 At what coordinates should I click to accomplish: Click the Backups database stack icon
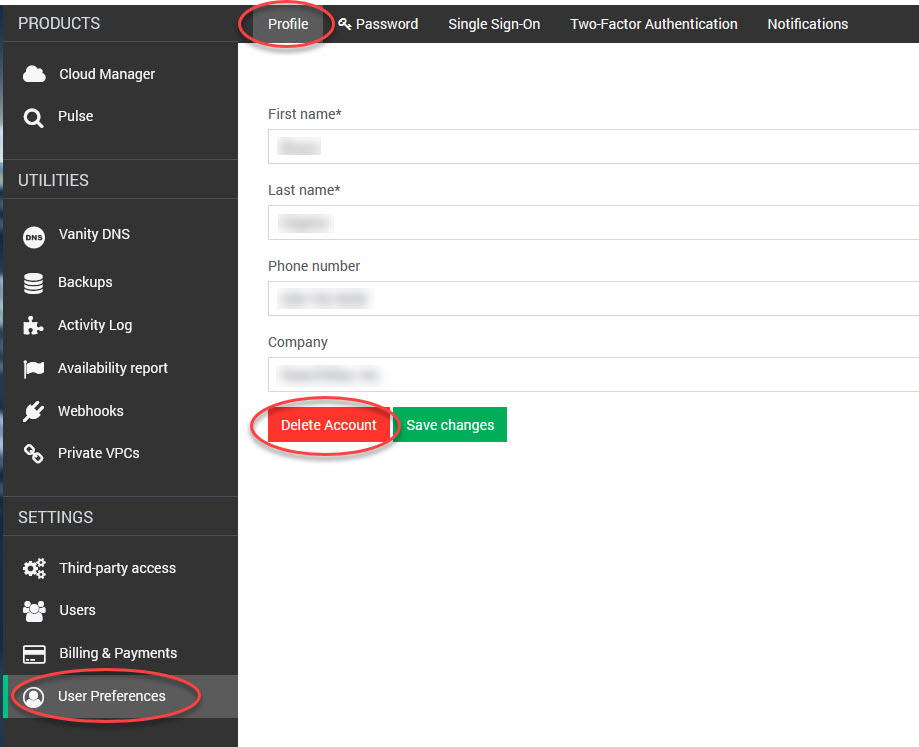(33, 283)
